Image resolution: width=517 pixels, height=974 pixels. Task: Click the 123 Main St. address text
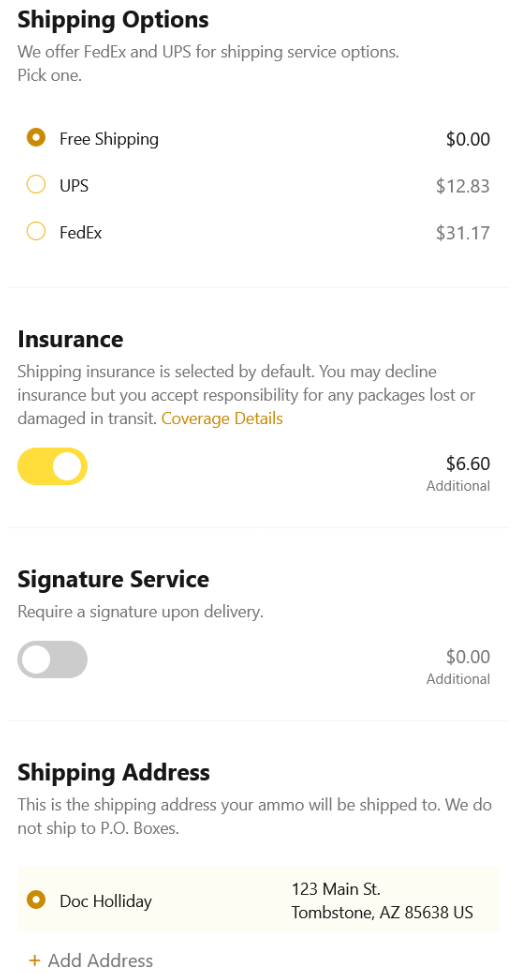pyautogui.click(x=336, y=889)
